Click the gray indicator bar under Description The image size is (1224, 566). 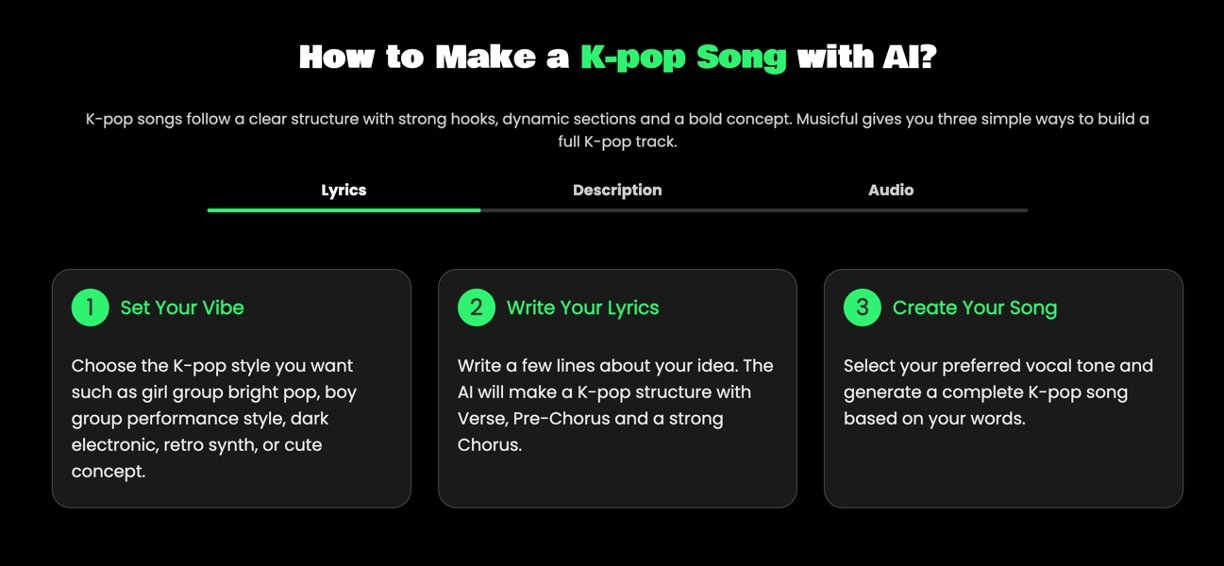click(617, 210)
